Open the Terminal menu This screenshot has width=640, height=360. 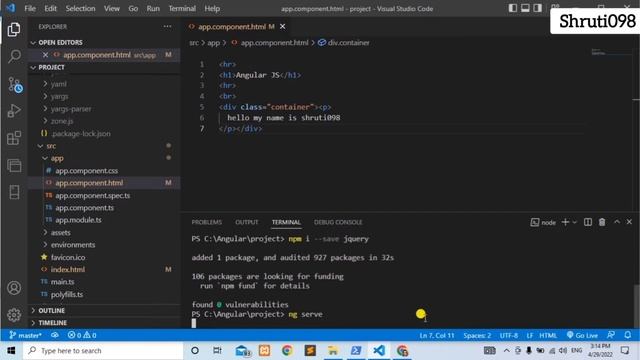182,8
